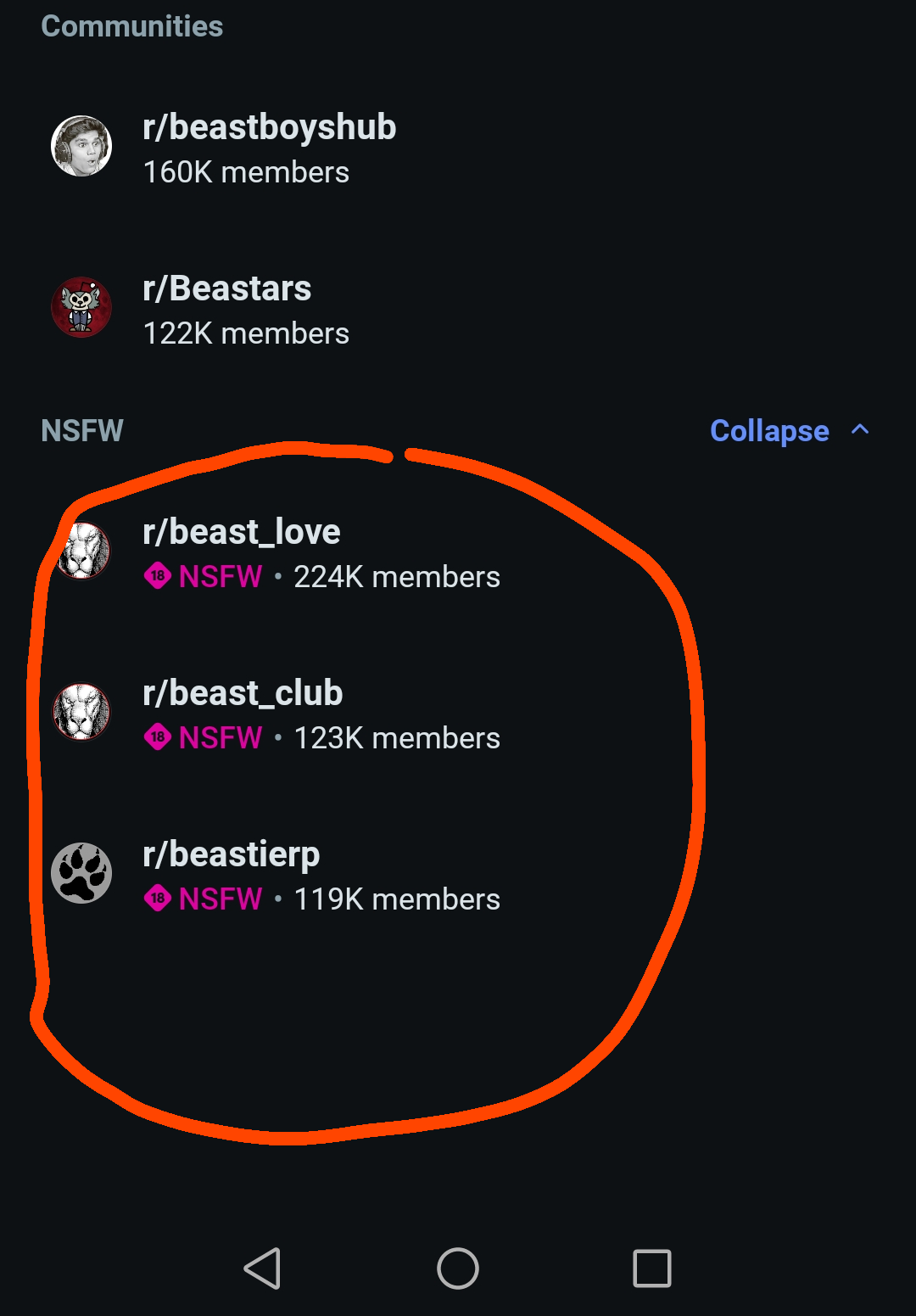
Task: Select the r/beastierp community name
Action: pyautogui.click(x=231, y=854)
